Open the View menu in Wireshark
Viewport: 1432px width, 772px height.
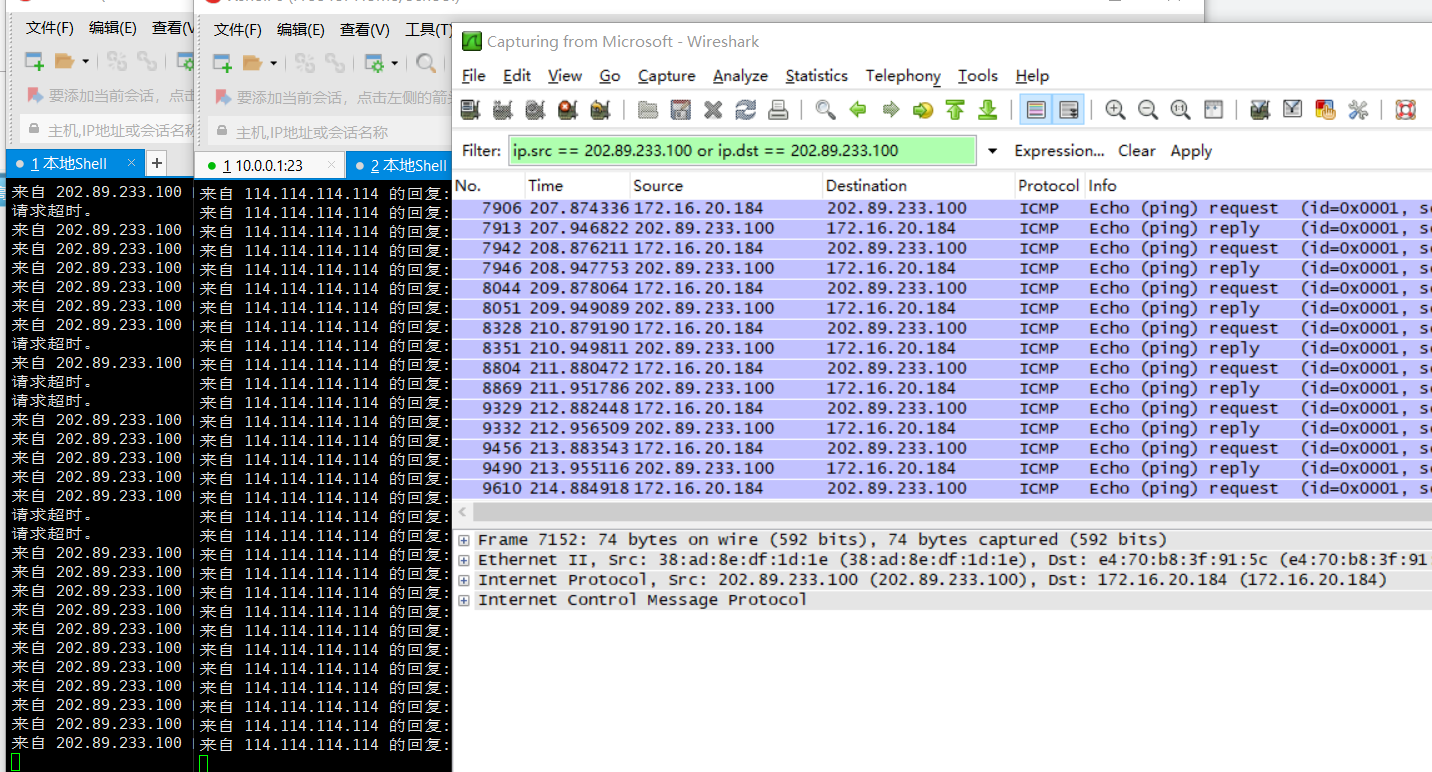coord(565,76)
